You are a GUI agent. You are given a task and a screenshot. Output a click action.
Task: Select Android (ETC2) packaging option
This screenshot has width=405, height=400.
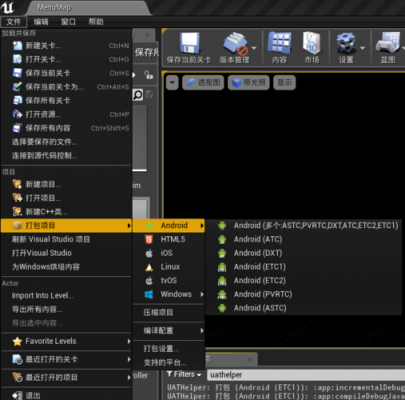pyautogui.click(x=303, y=281)
